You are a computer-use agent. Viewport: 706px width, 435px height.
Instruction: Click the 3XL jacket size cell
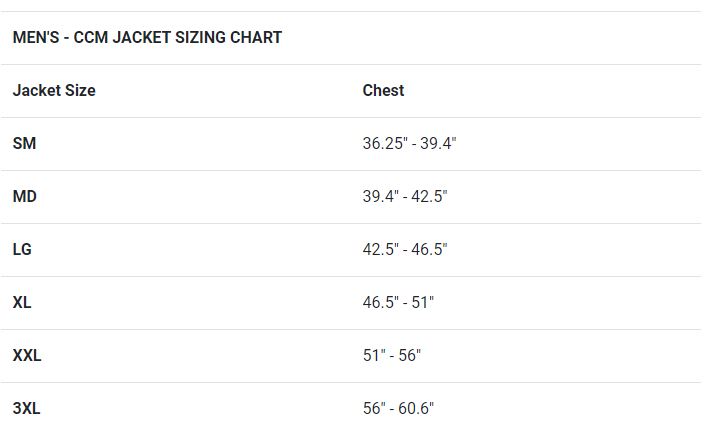click(27, 409)
